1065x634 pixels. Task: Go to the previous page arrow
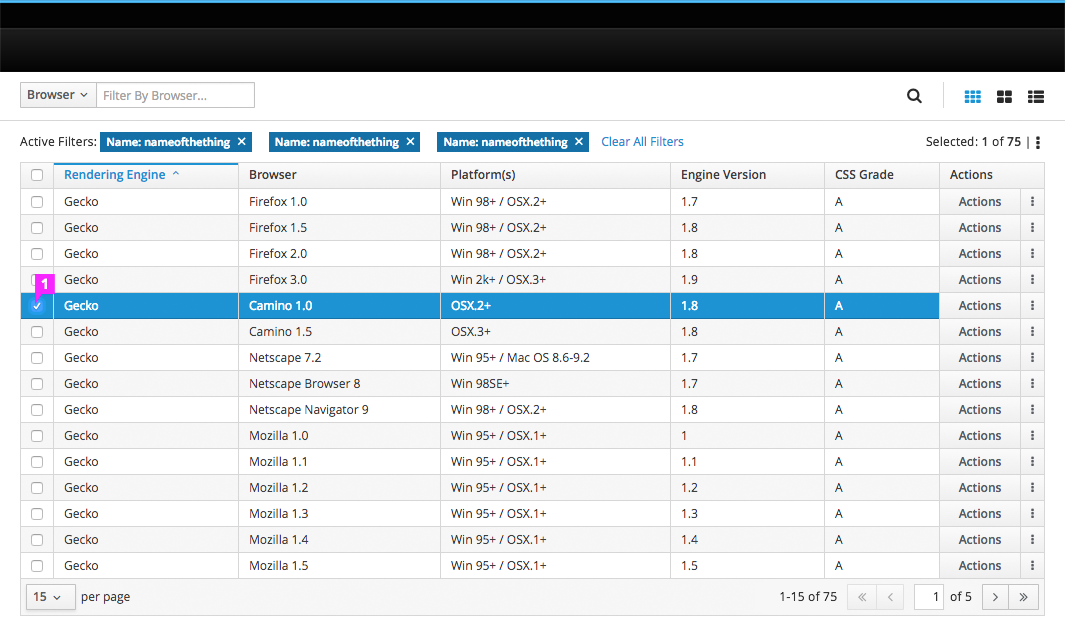890,597
